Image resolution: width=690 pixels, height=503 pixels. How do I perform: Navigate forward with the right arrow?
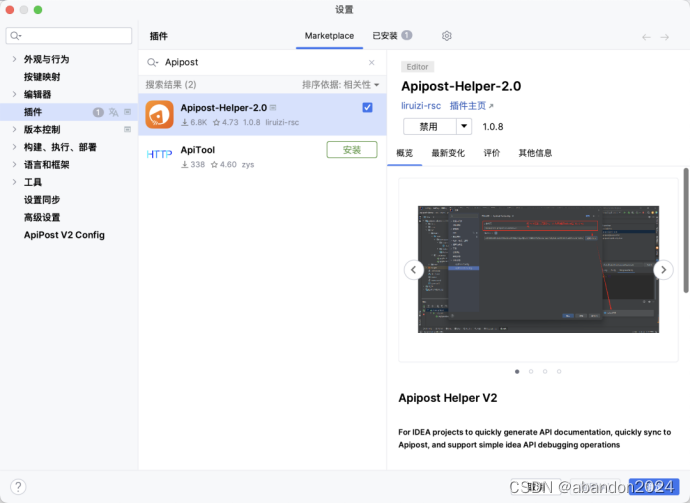[664, 37]
